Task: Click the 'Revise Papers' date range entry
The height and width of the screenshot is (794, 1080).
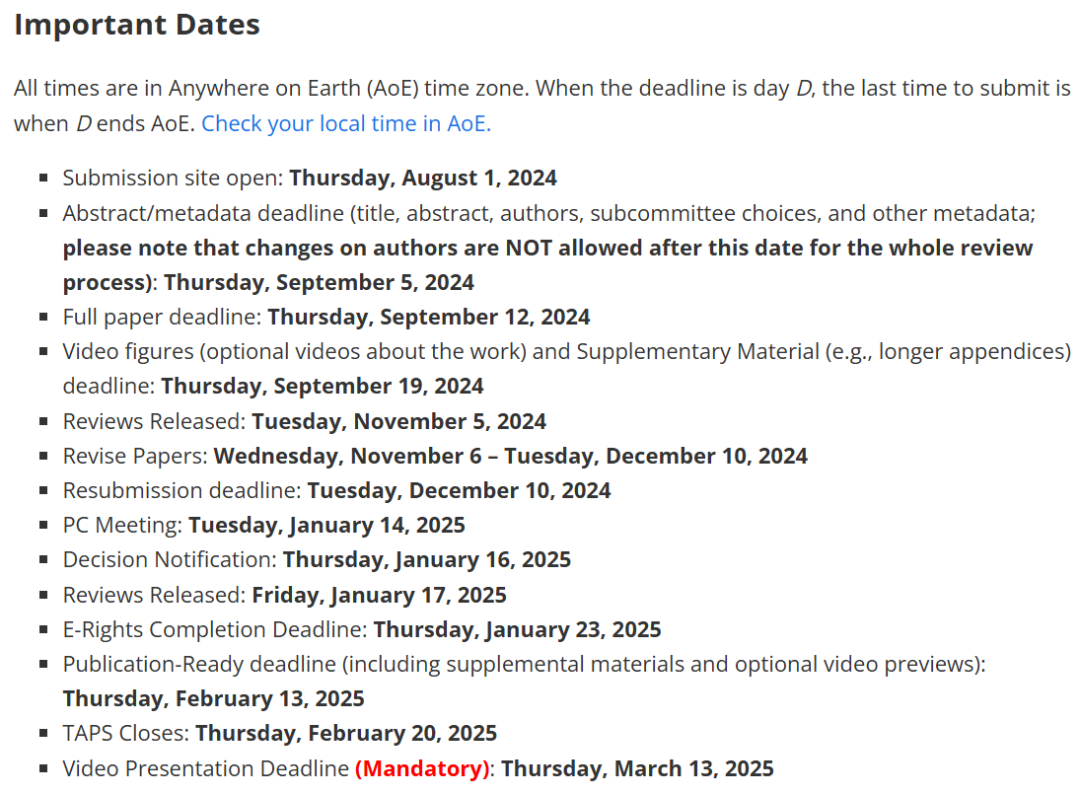Action: pyautogui.click(x=435, y=456)
